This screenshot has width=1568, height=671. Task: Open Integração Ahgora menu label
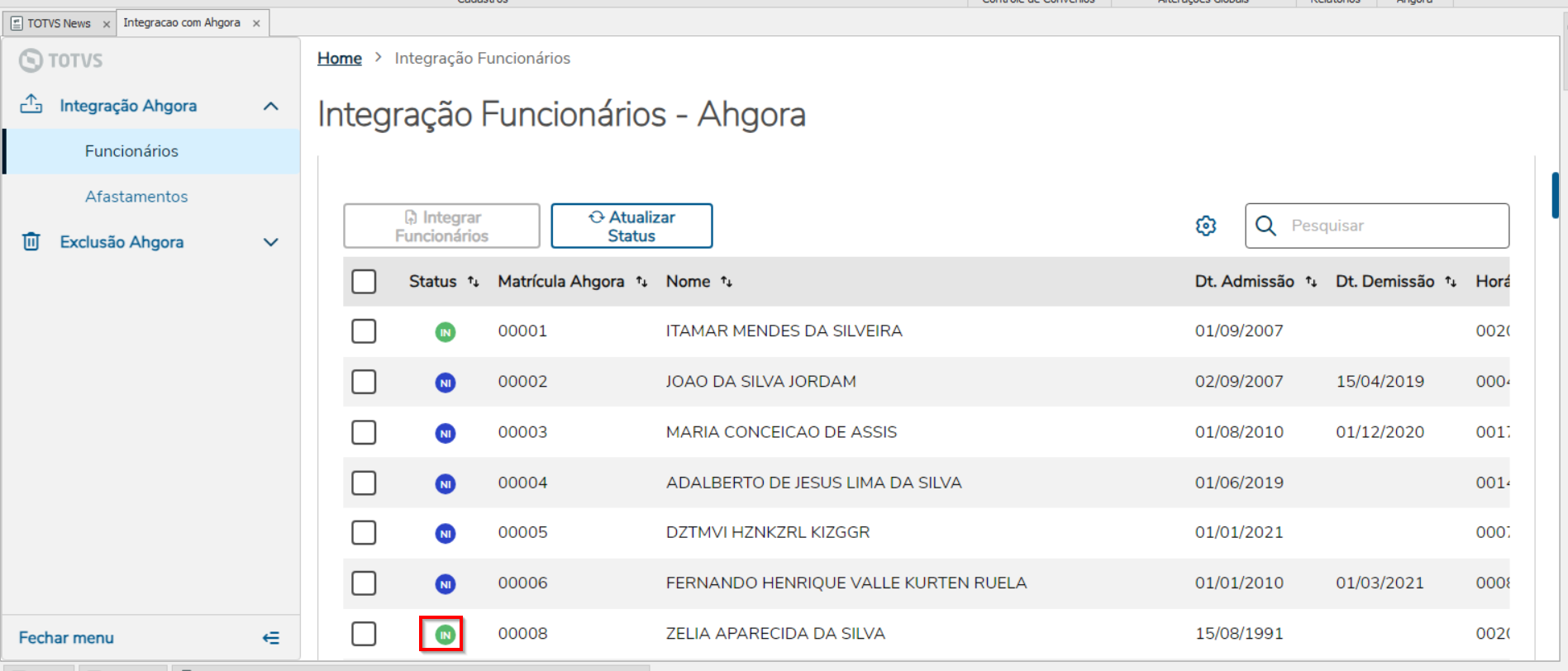(128, 106)
